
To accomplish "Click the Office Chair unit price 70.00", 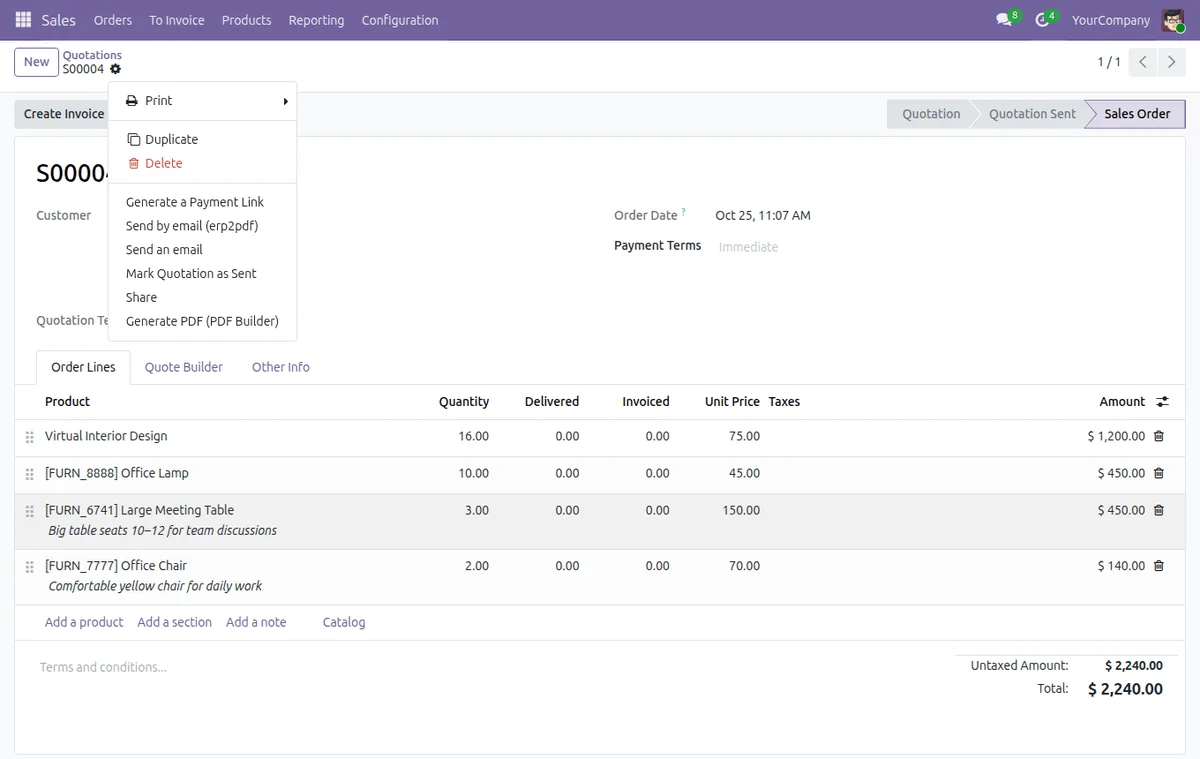I will [x=744, y=566].
